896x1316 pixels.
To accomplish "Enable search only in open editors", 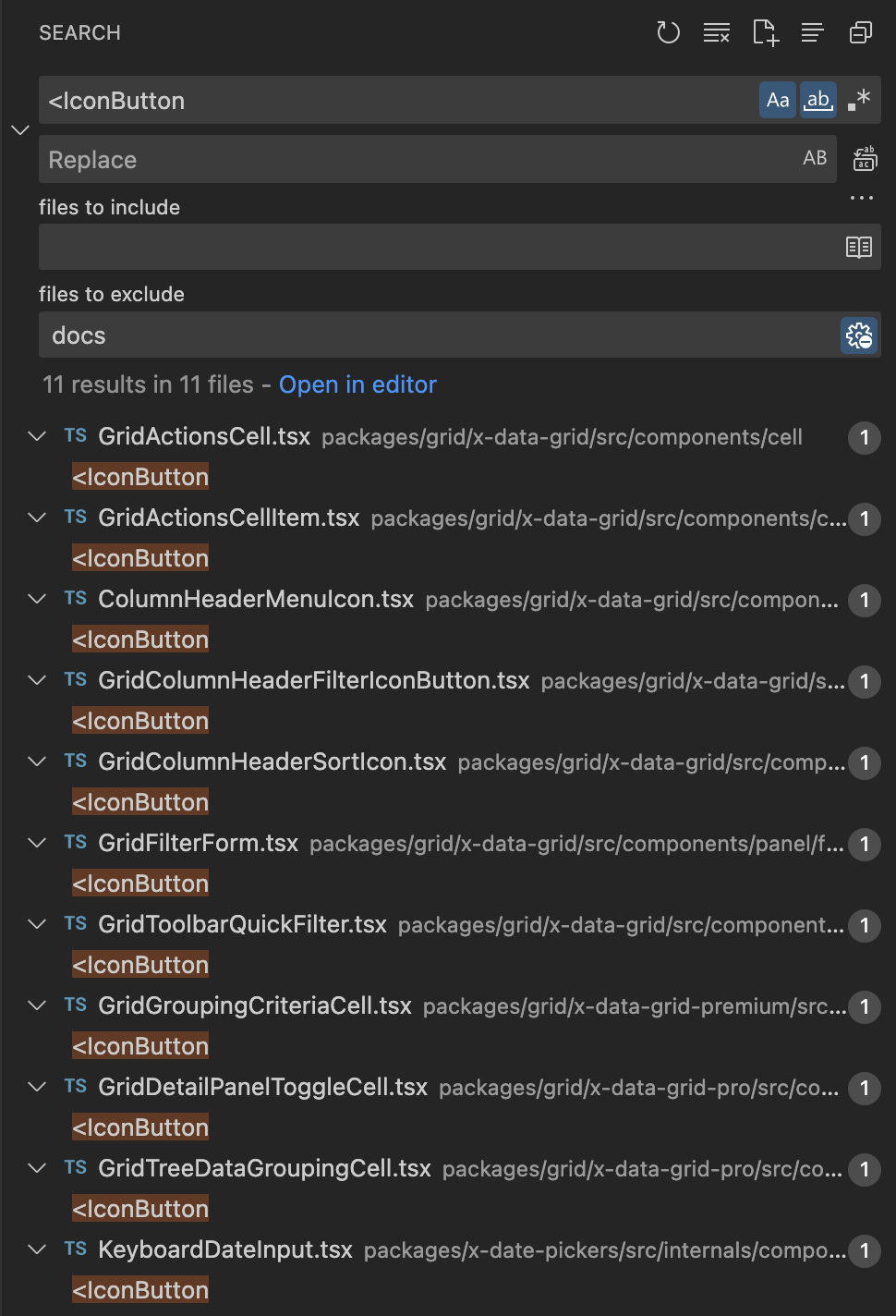I will [859, 247].
